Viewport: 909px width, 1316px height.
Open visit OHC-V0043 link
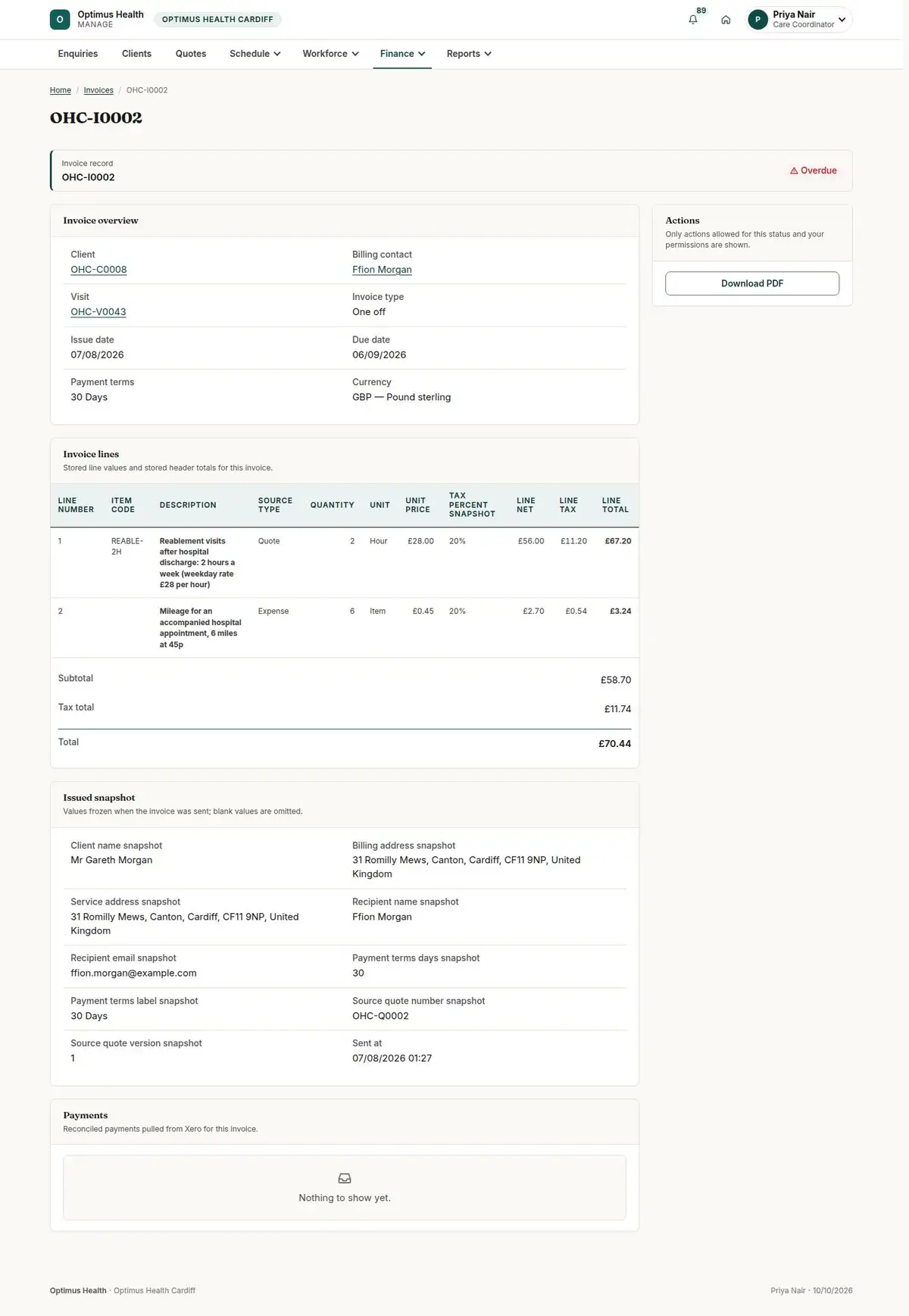pos(98,312)
